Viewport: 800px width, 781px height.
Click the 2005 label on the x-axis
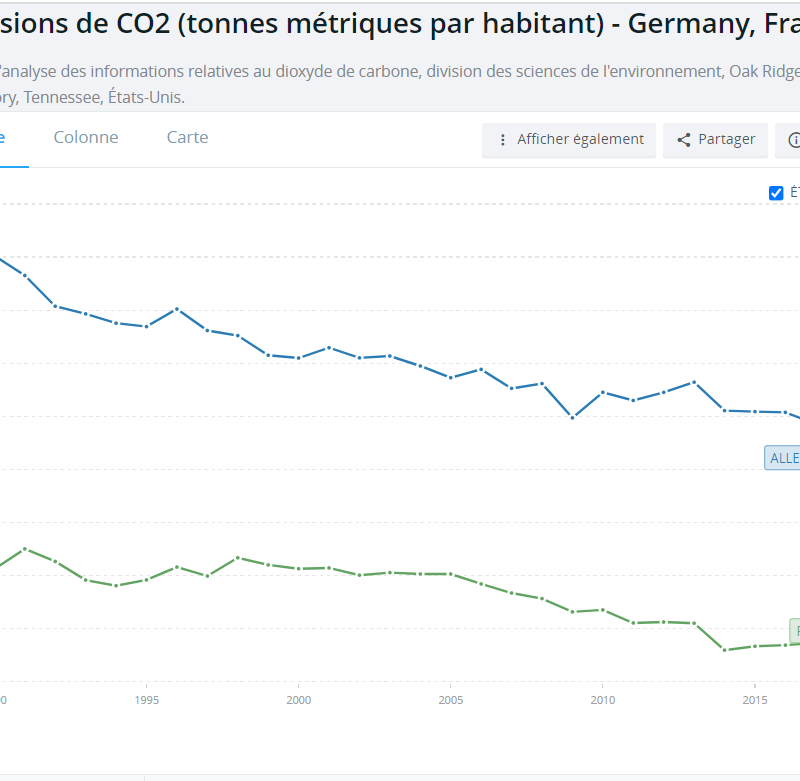[x=451, y=700]
